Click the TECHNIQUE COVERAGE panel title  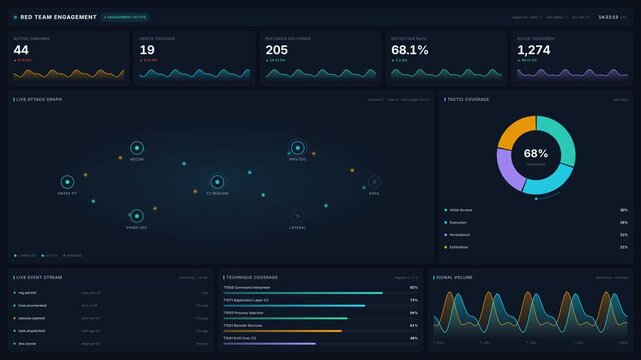252,277
